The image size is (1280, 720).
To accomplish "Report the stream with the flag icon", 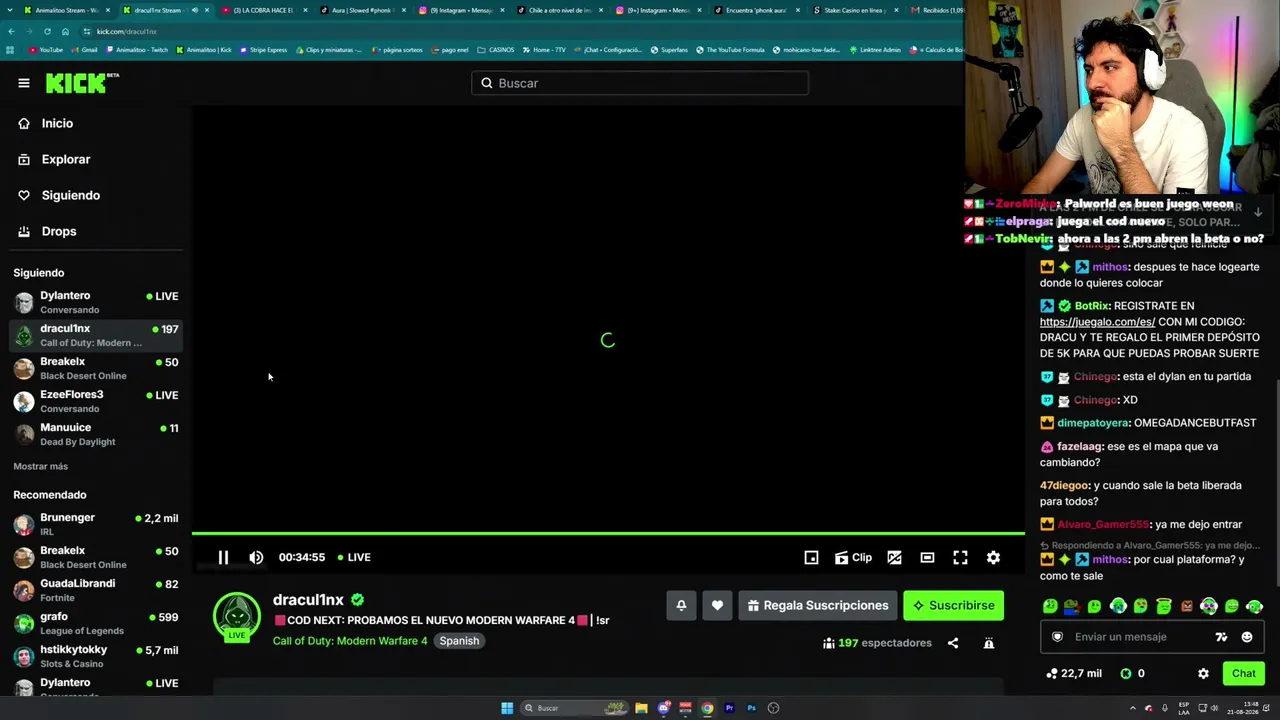I will (988, 643).
